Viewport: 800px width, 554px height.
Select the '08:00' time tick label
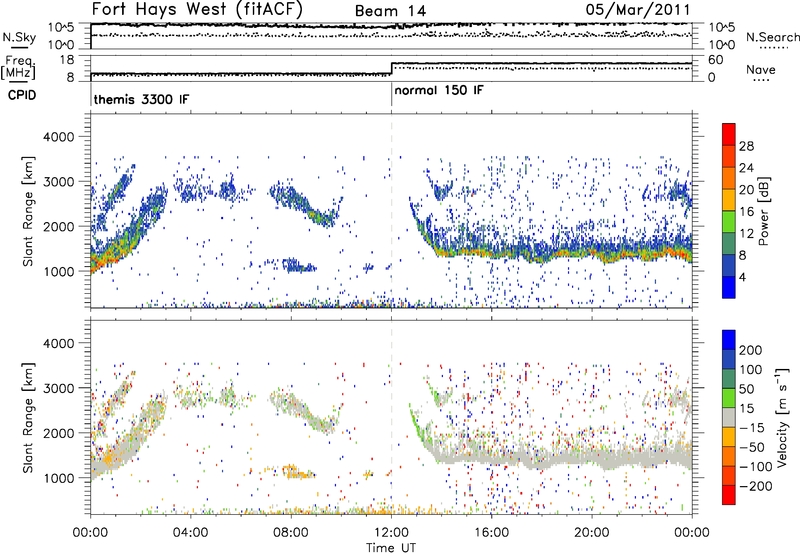(291, 533)
